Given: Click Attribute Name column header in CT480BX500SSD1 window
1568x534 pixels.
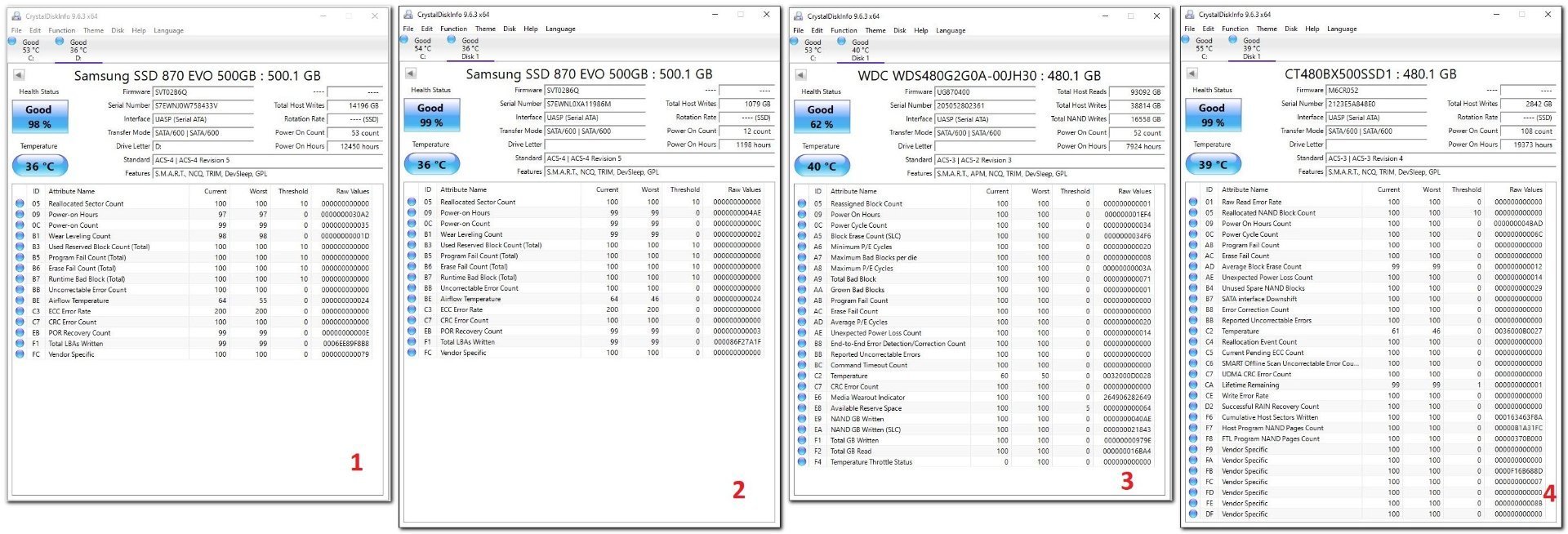Looking at the screenshot, I should click(x=1245, y=189).
